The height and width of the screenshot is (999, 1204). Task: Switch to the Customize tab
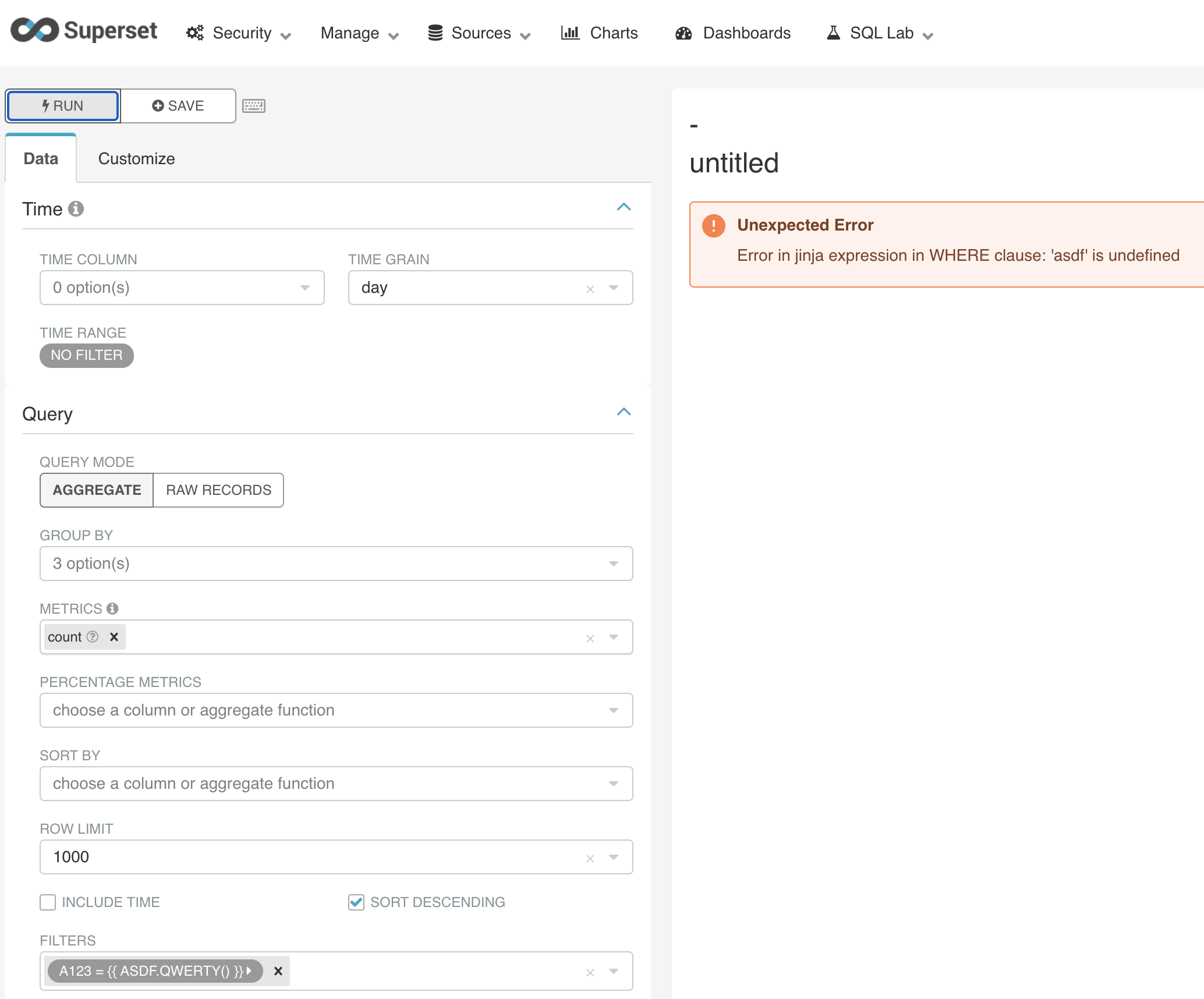pos(136,159)
